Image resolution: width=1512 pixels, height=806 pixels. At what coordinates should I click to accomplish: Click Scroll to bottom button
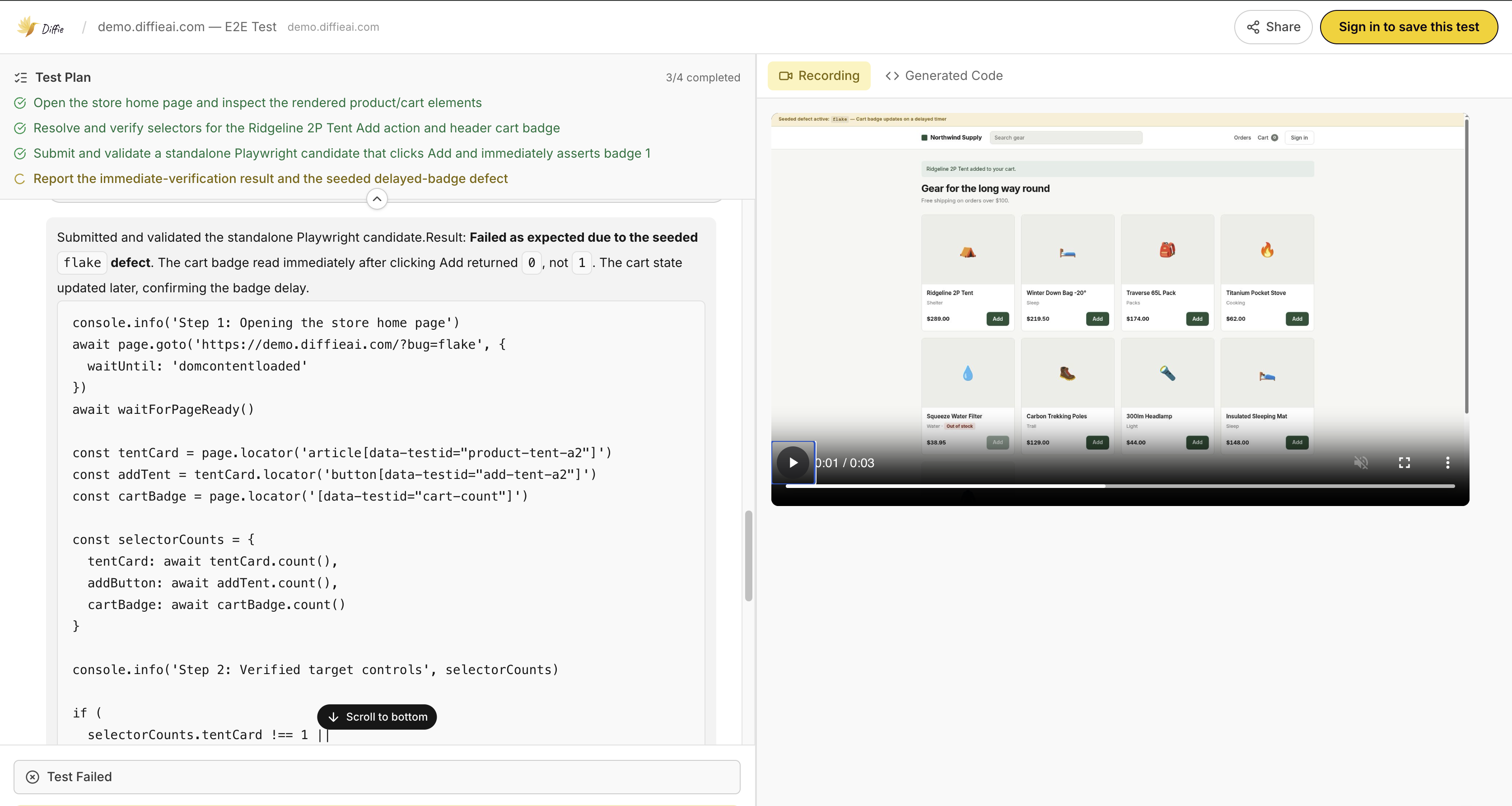[x=377, y=717]
